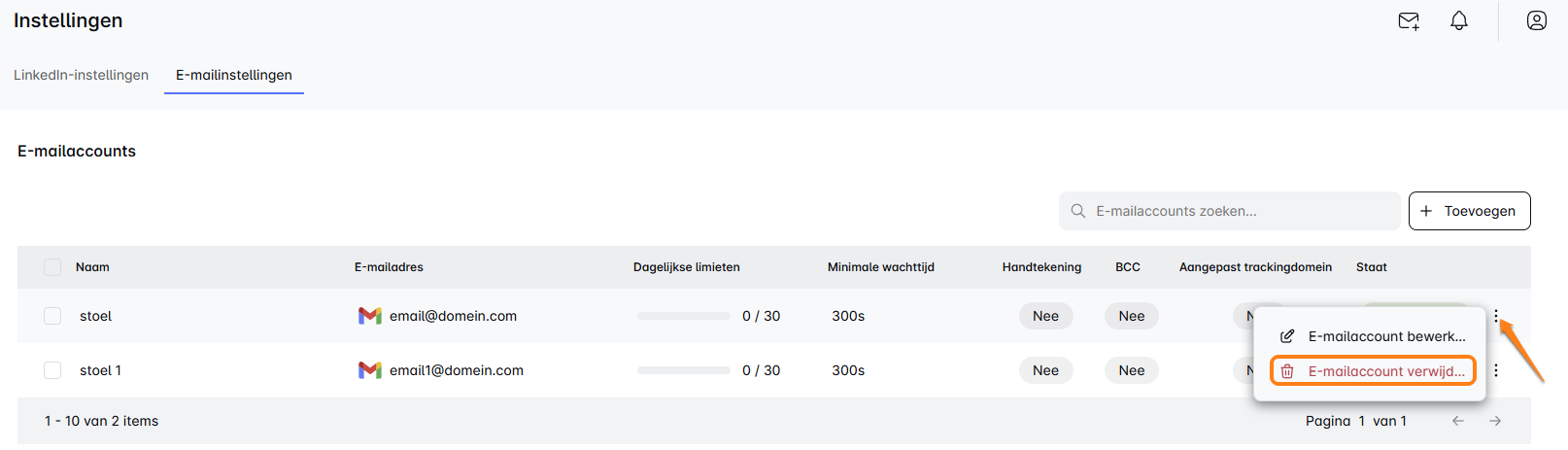Open three-dot menu for stoel 1 row

(1497, 370)
